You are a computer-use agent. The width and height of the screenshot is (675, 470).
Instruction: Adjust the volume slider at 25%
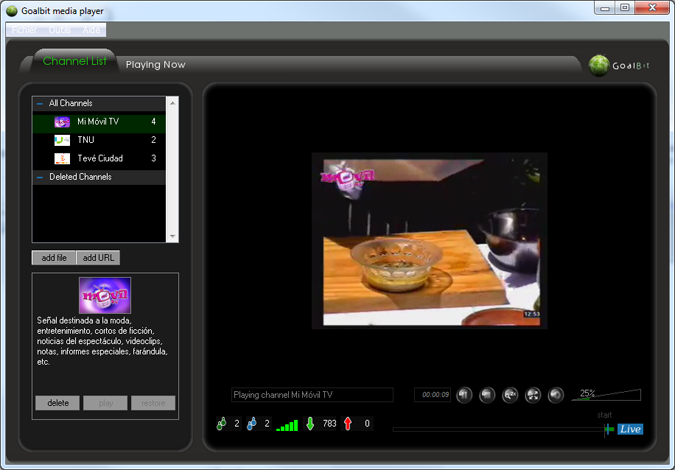click(x=606, y=395)
